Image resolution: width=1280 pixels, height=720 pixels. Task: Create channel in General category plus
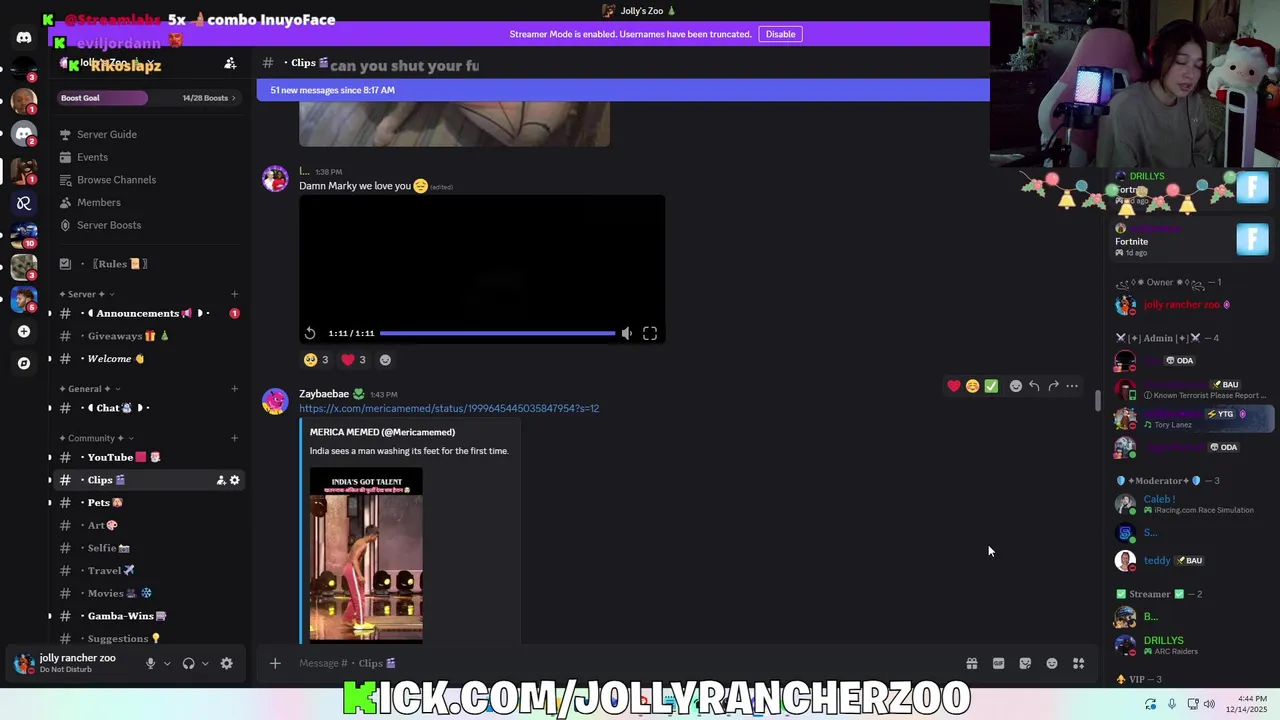pyautogui.click(x=234, y=388)
